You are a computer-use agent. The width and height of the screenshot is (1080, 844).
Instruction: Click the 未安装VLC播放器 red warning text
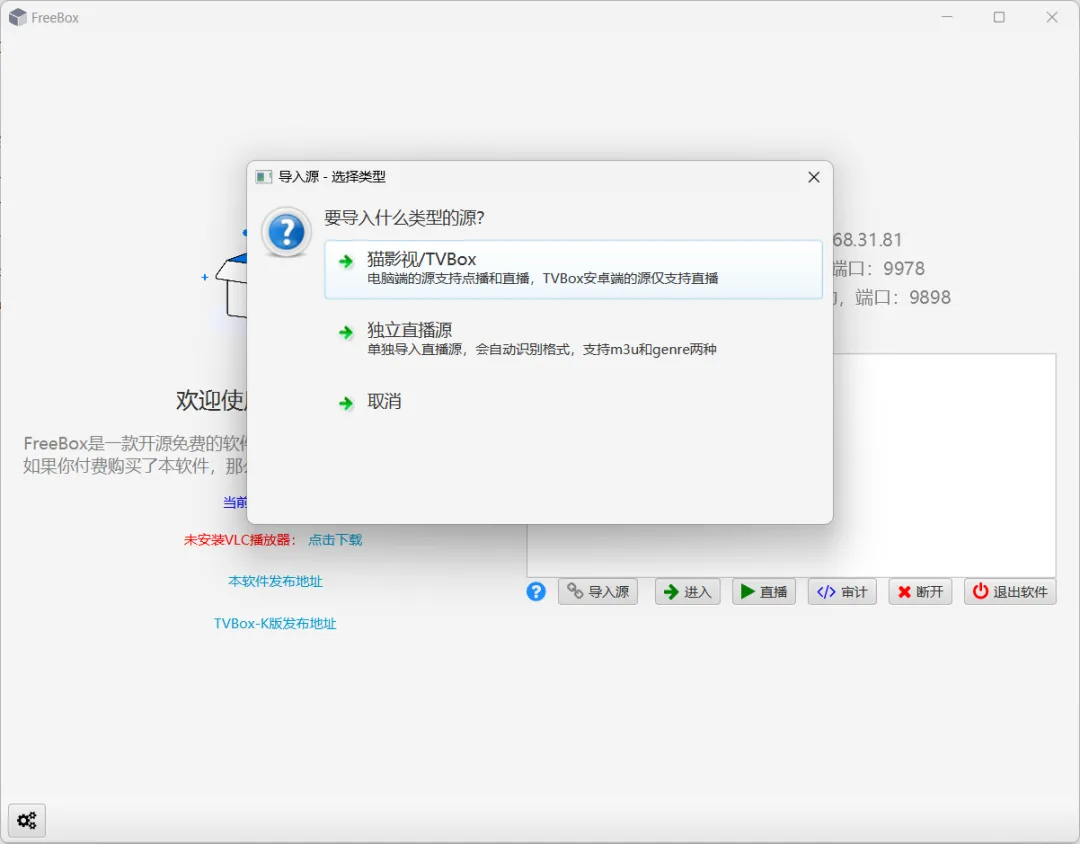click(x=240, y=539)
